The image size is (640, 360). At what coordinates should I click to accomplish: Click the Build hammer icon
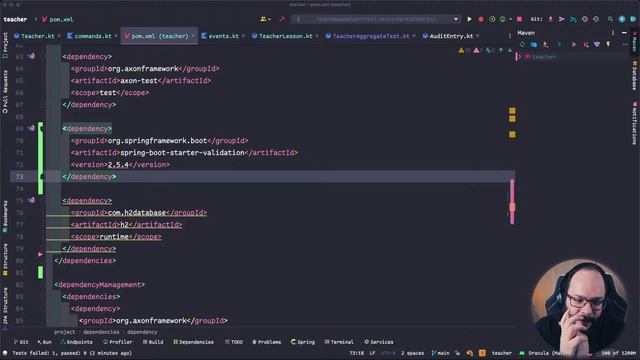(x=282, y=19)
